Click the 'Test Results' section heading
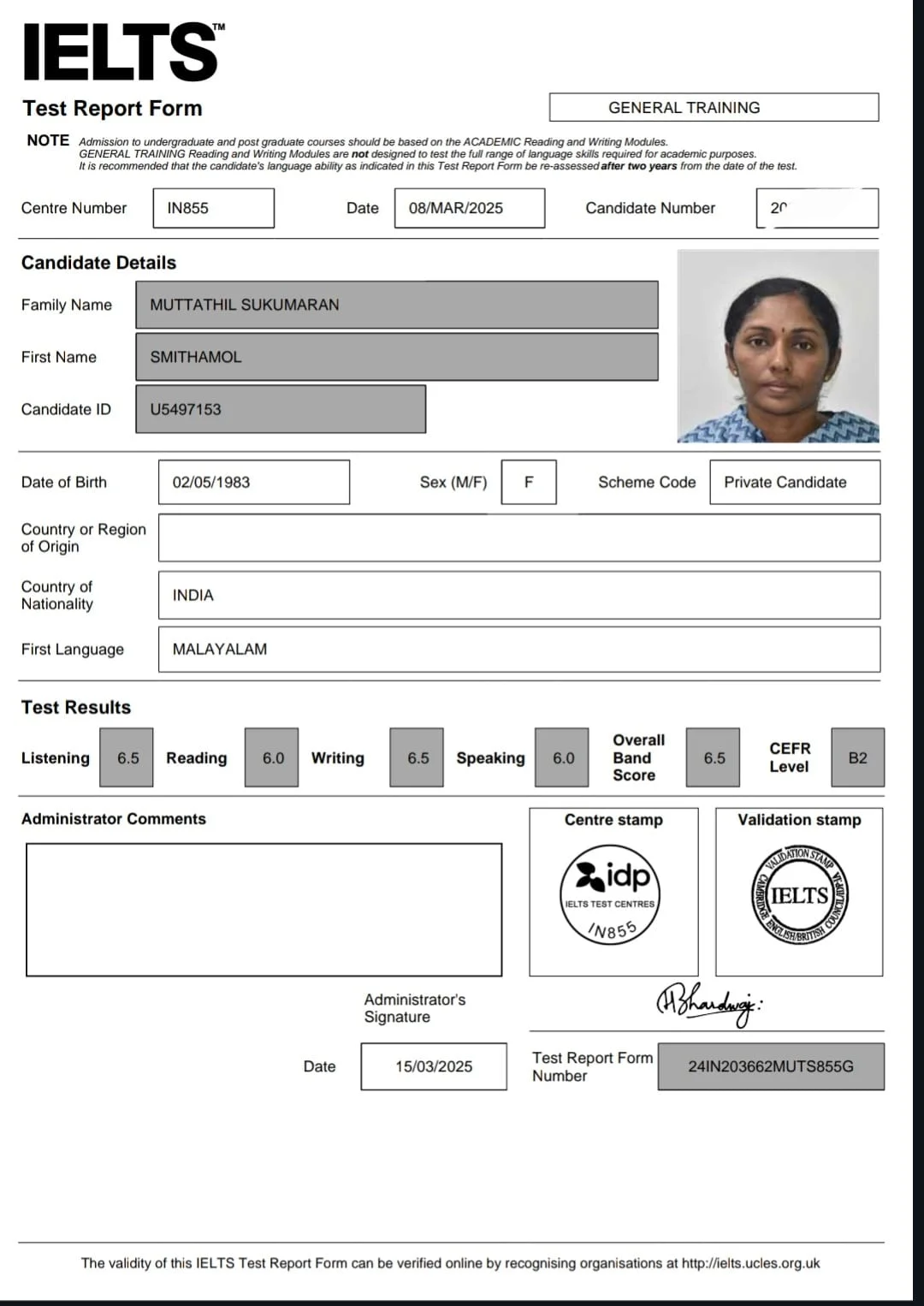Viewport: 924px width, 1306px height. 76,707
